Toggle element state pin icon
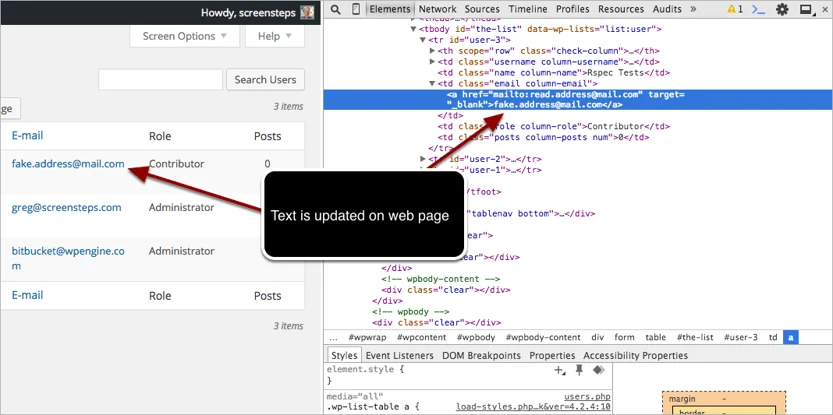Screen dimensions: 833x415 point(580,370)
